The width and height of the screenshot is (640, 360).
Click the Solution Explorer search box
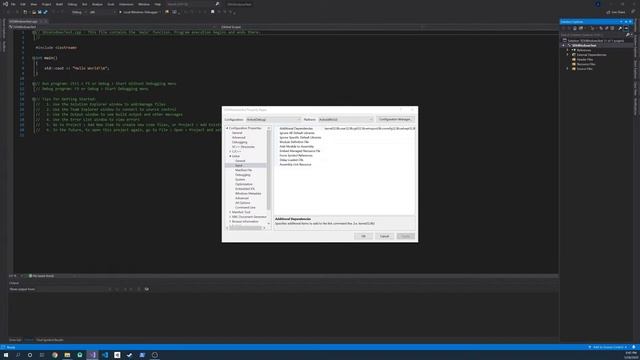593,35
